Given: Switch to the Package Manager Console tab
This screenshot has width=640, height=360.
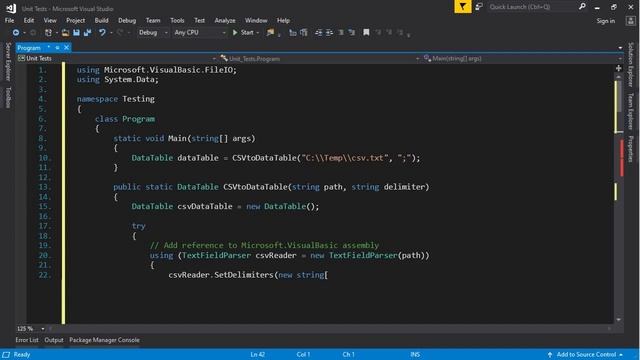Looking at the screenshot, I should click(x=104, y=340).
